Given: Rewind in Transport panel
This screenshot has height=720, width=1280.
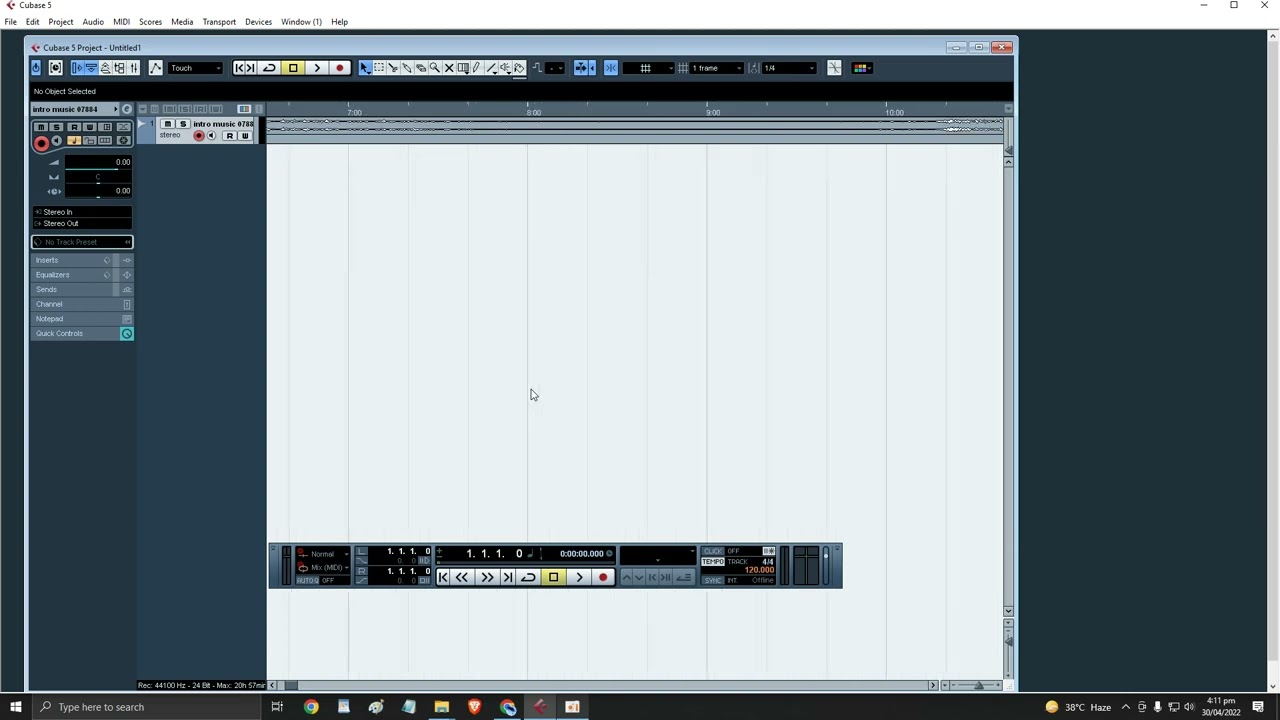Looking at the screenshot, I should pyautogui.click(x=462, y=577).
